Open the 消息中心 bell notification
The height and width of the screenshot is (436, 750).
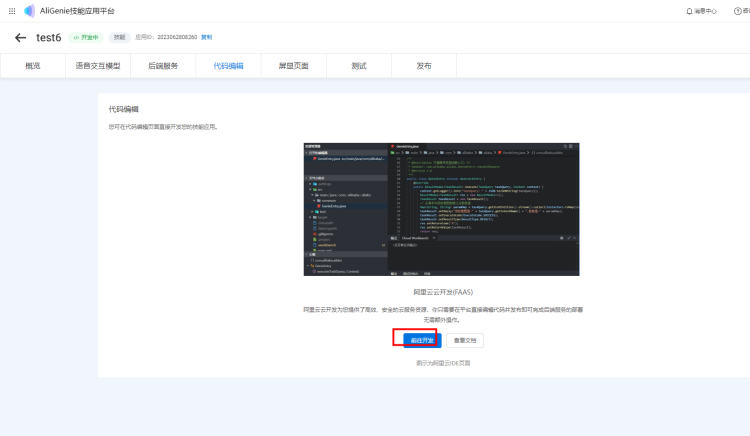pyautogui.click(x=701, y=11)
